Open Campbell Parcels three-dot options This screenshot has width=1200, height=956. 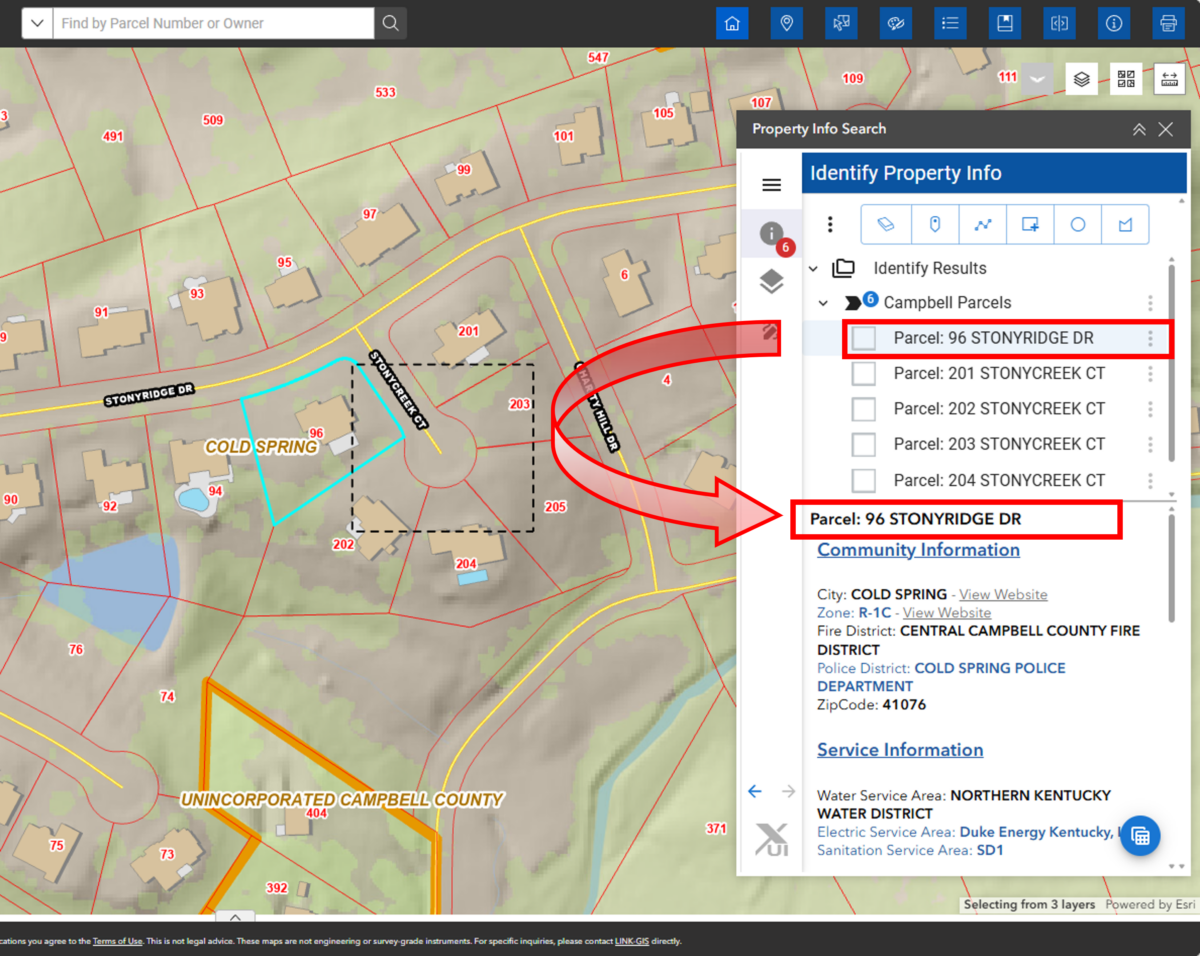coord(1151,303)
